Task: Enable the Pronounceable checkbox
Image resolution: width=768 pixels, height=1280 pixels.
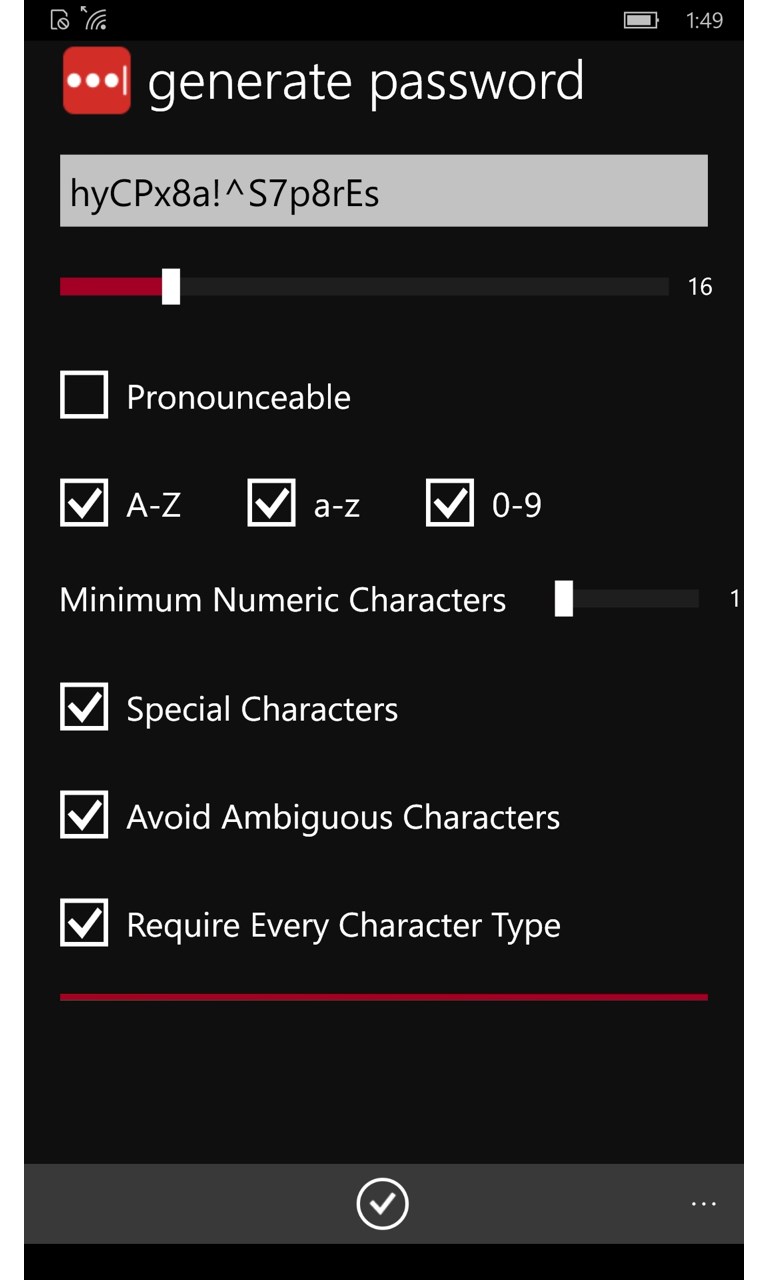Action: pos(84,395)
